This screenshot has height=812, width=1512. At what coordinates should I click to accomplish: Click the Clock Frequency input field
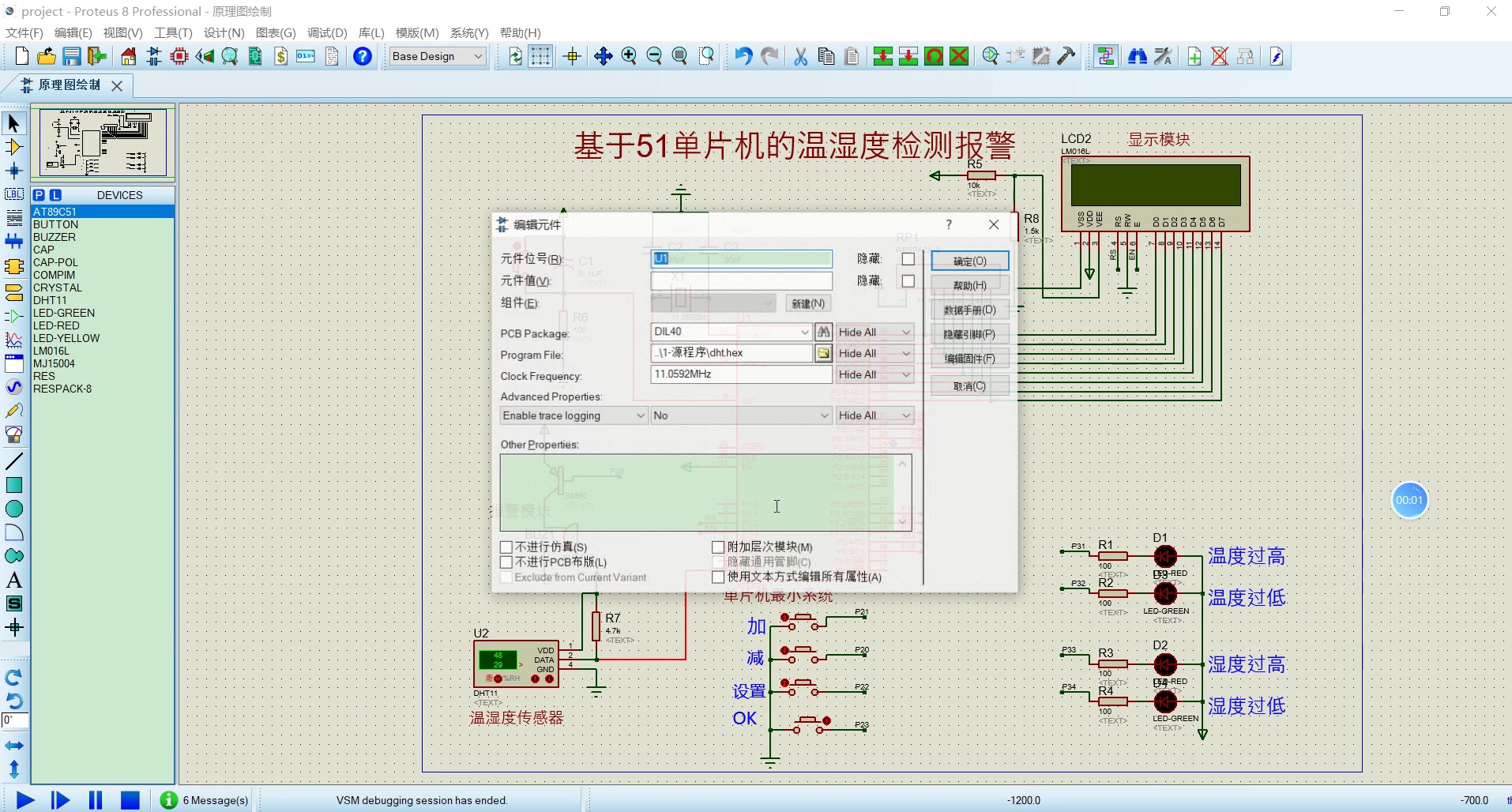[740, 374]
